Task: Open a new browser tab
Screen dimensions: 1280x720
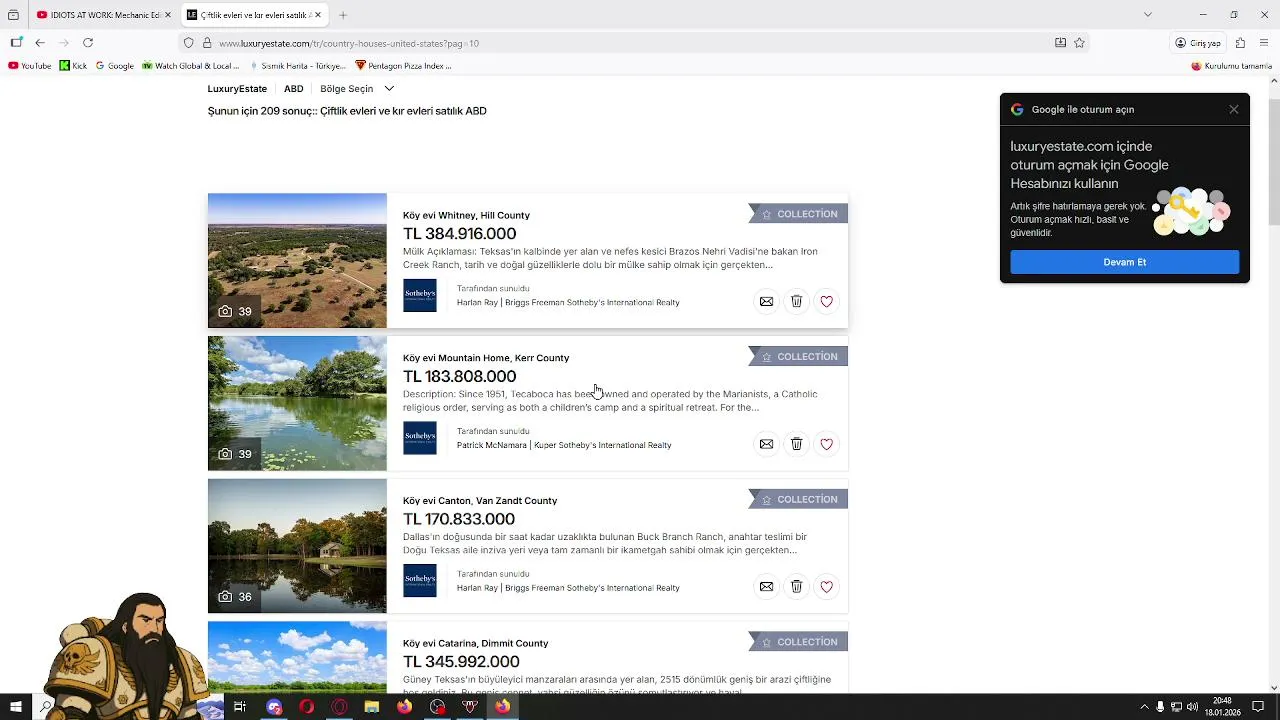Action: 342,15
